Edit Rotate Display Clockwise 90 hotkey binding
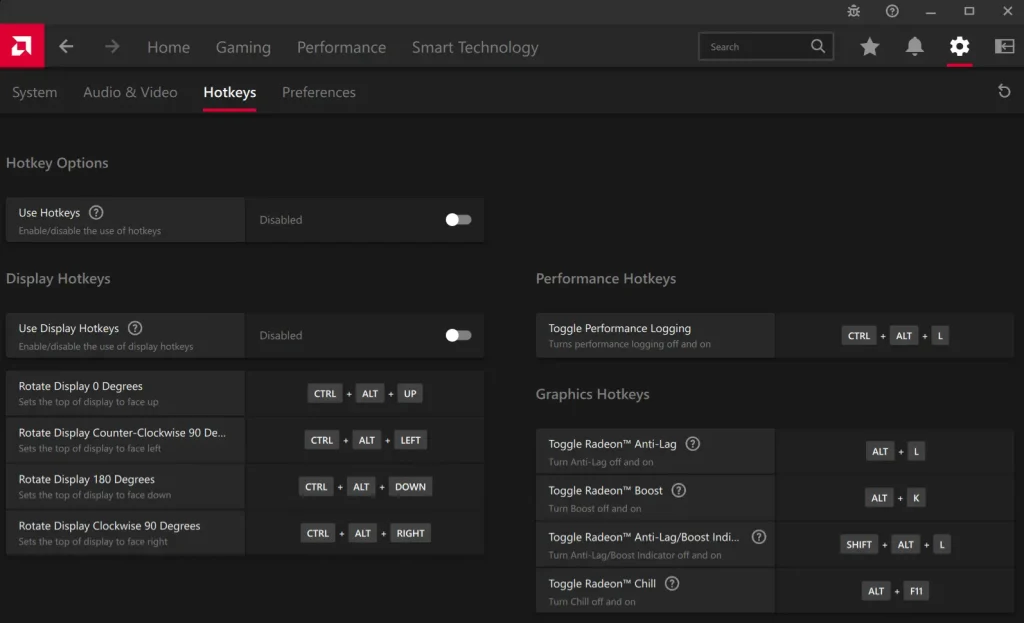Screen dimensions: 1024x623 point(364,533)
